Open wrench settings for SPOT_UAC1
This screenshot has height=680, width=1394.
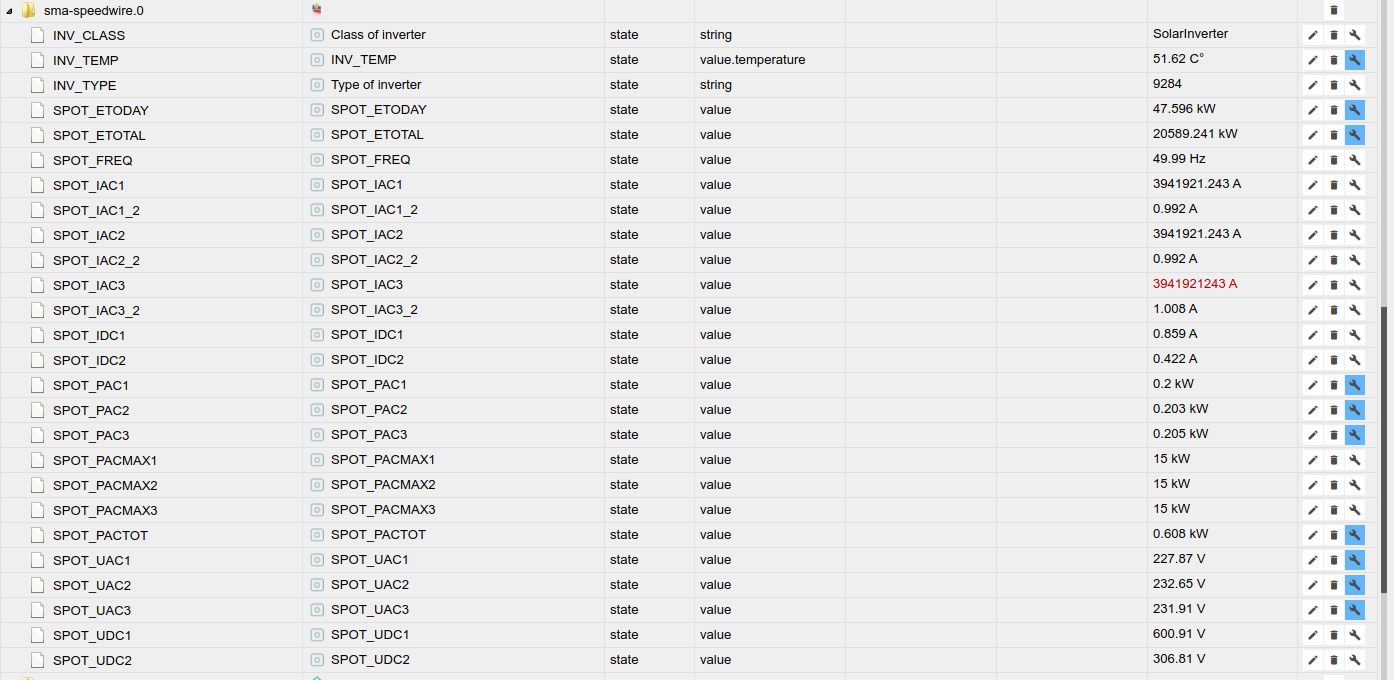point(1355,560)
